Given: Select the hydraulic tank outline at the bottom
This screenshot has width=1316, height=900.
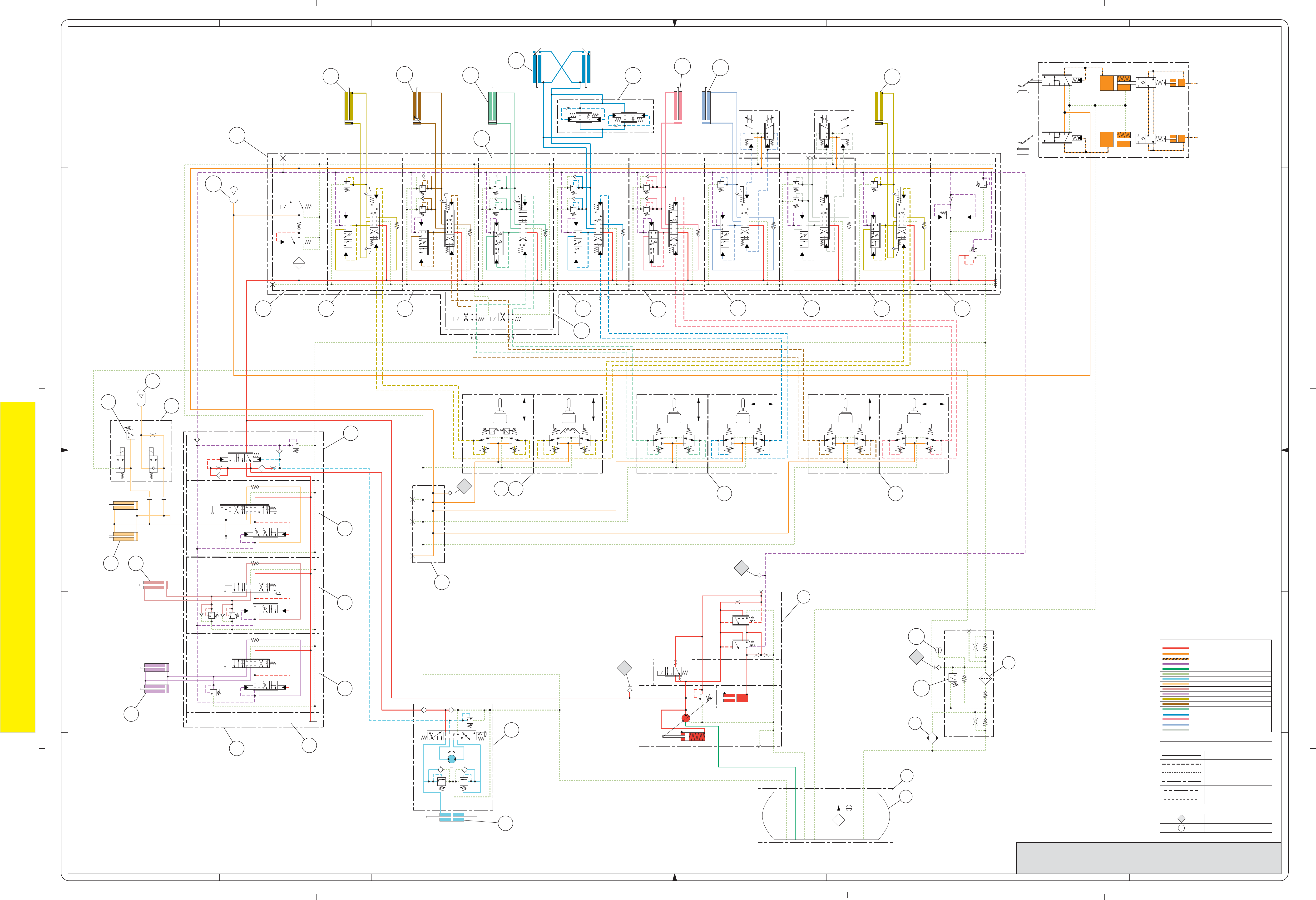Looking at the screenshot, I should coord(826,815).
